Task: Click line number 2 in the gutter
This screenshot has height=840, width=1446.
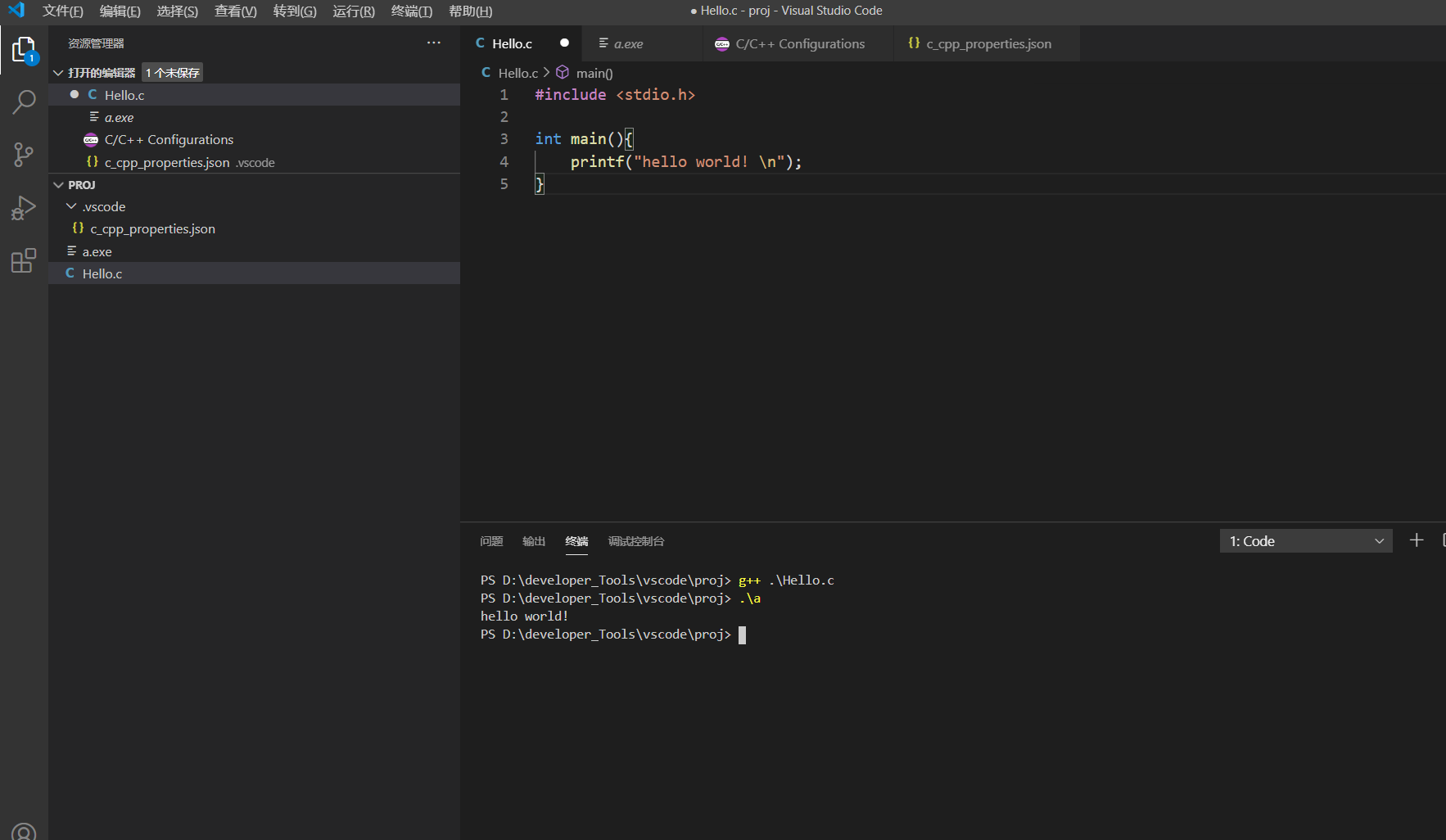Action: pos(504,117)
